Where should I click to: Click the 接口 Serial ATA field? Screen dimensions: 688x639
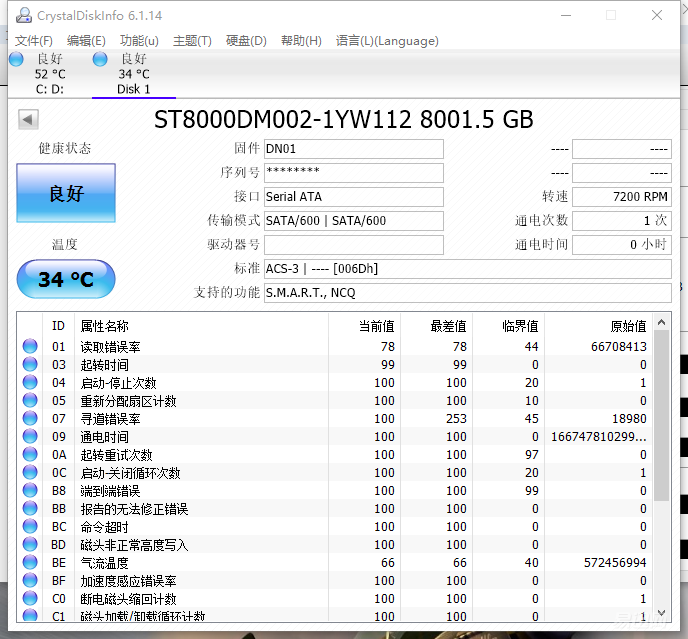(354, 197)
